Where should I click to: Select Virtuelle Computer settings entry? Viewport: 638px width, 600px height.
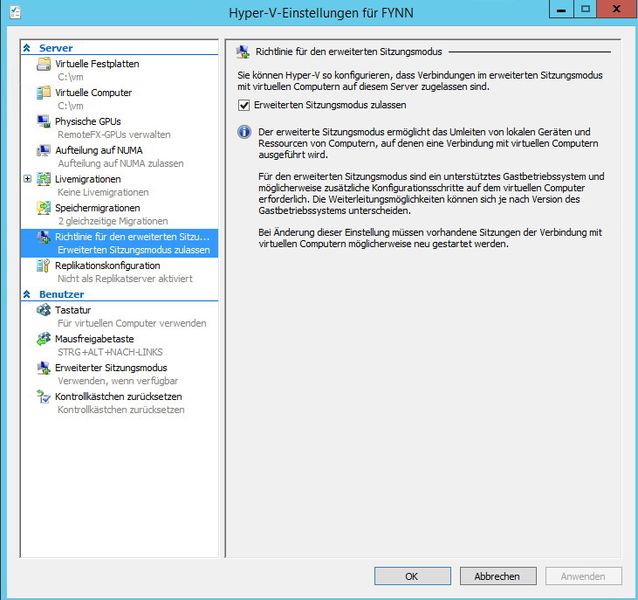click(x=119, y=99)
